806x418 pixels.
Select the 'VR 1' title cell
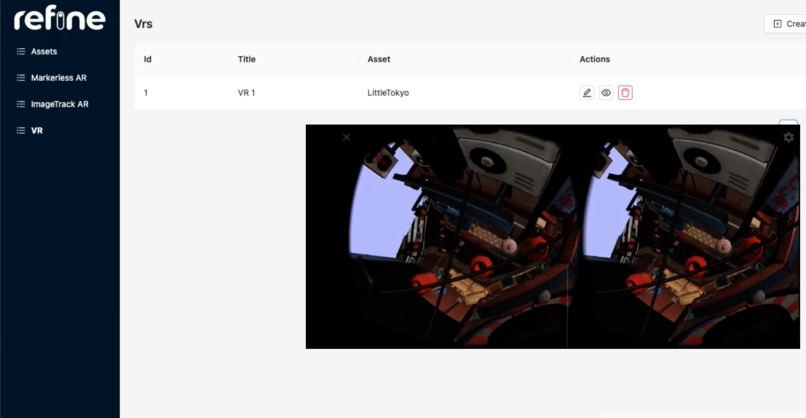(247, 93)
